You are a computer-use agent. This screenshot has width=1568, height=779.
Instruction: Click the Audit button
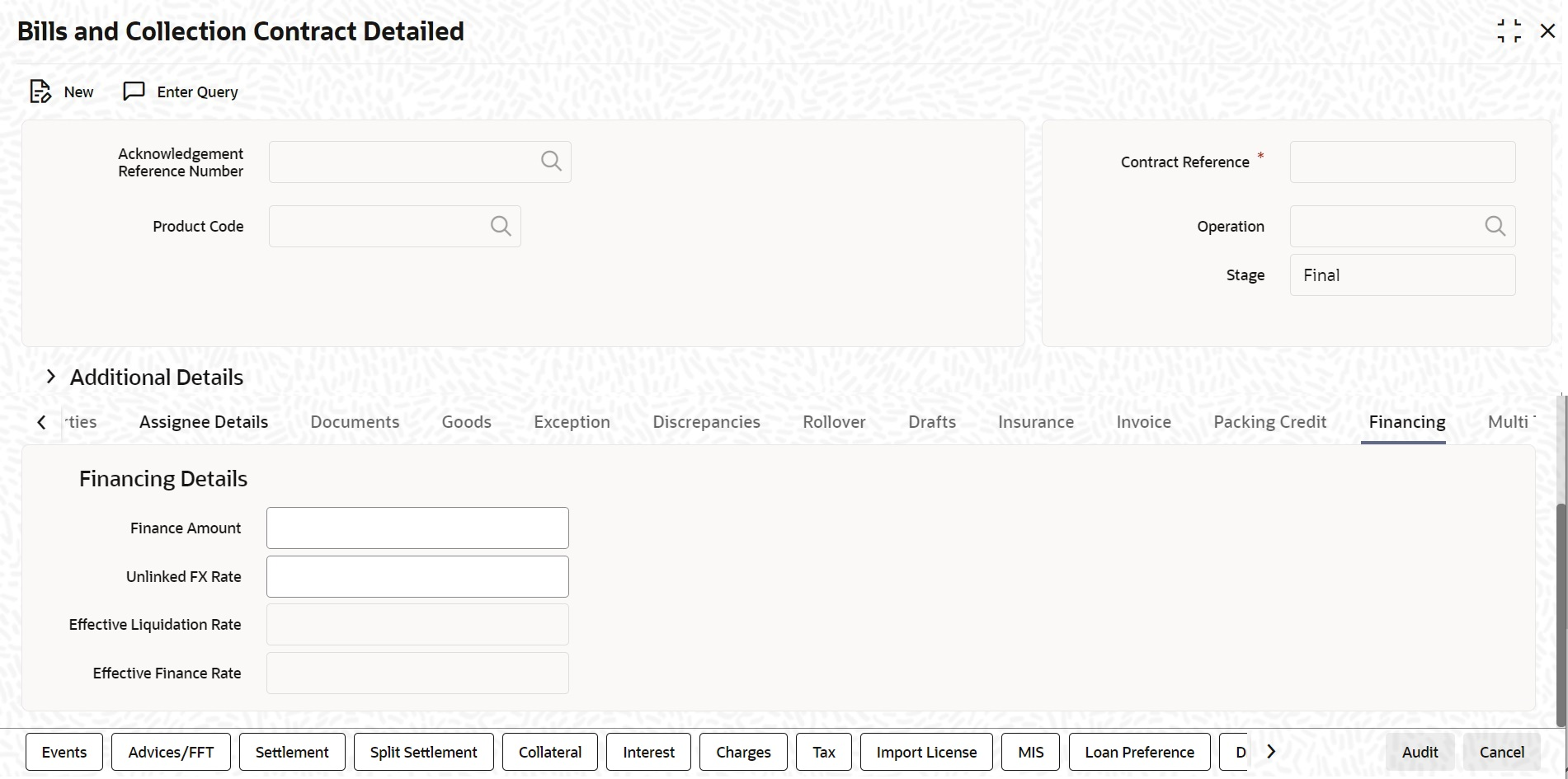(1420, 752)
